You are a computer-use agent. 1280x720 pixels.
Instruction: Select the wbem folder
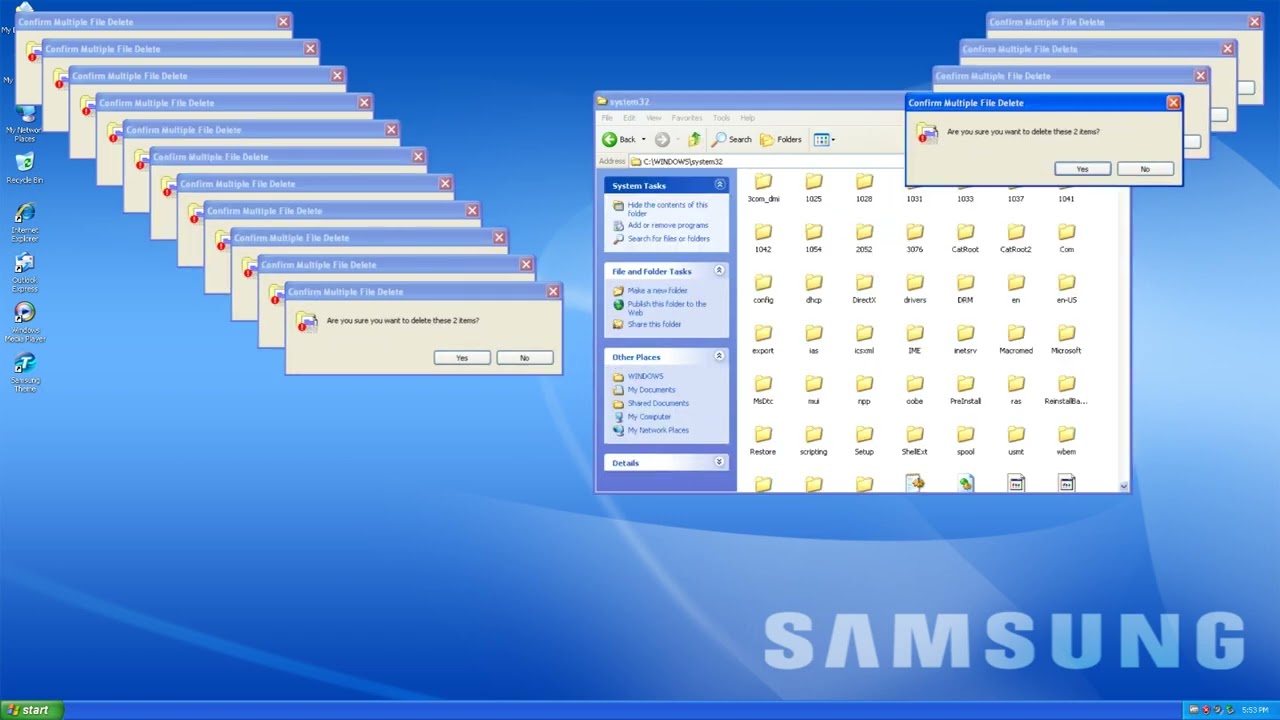point(1066,440)
